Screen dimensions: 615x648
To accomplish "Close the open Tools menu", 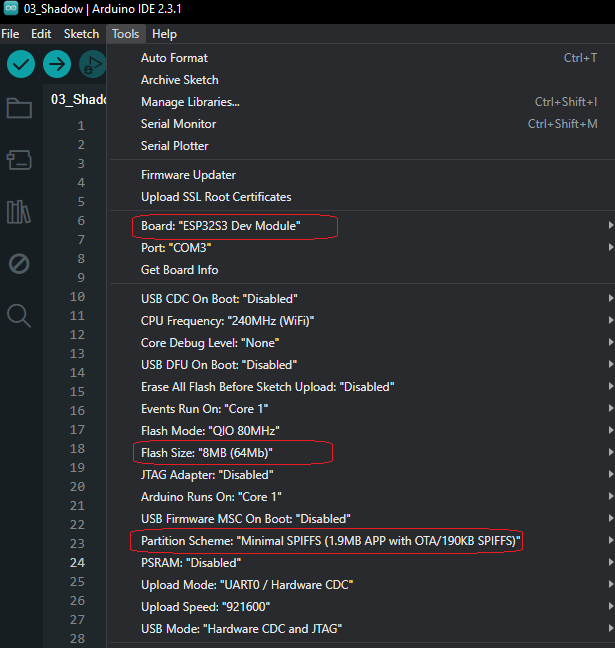I will coord(126,34).
